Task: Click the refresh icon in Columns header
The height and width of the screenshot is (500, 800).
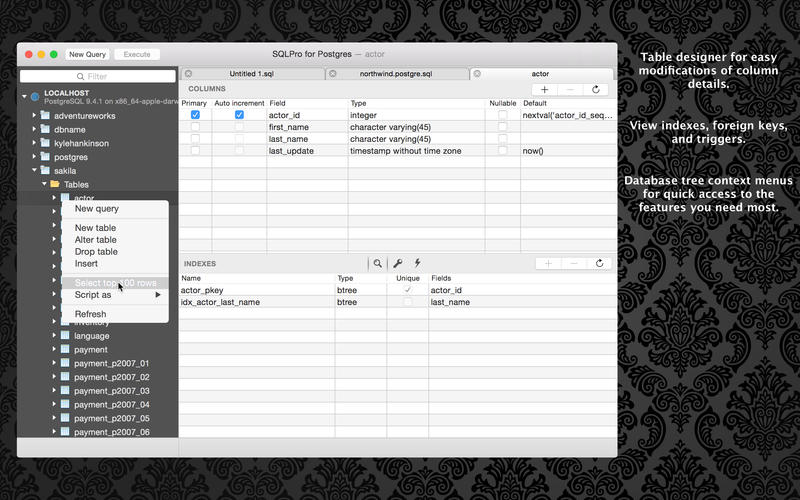Action: (x=597, y=89)
